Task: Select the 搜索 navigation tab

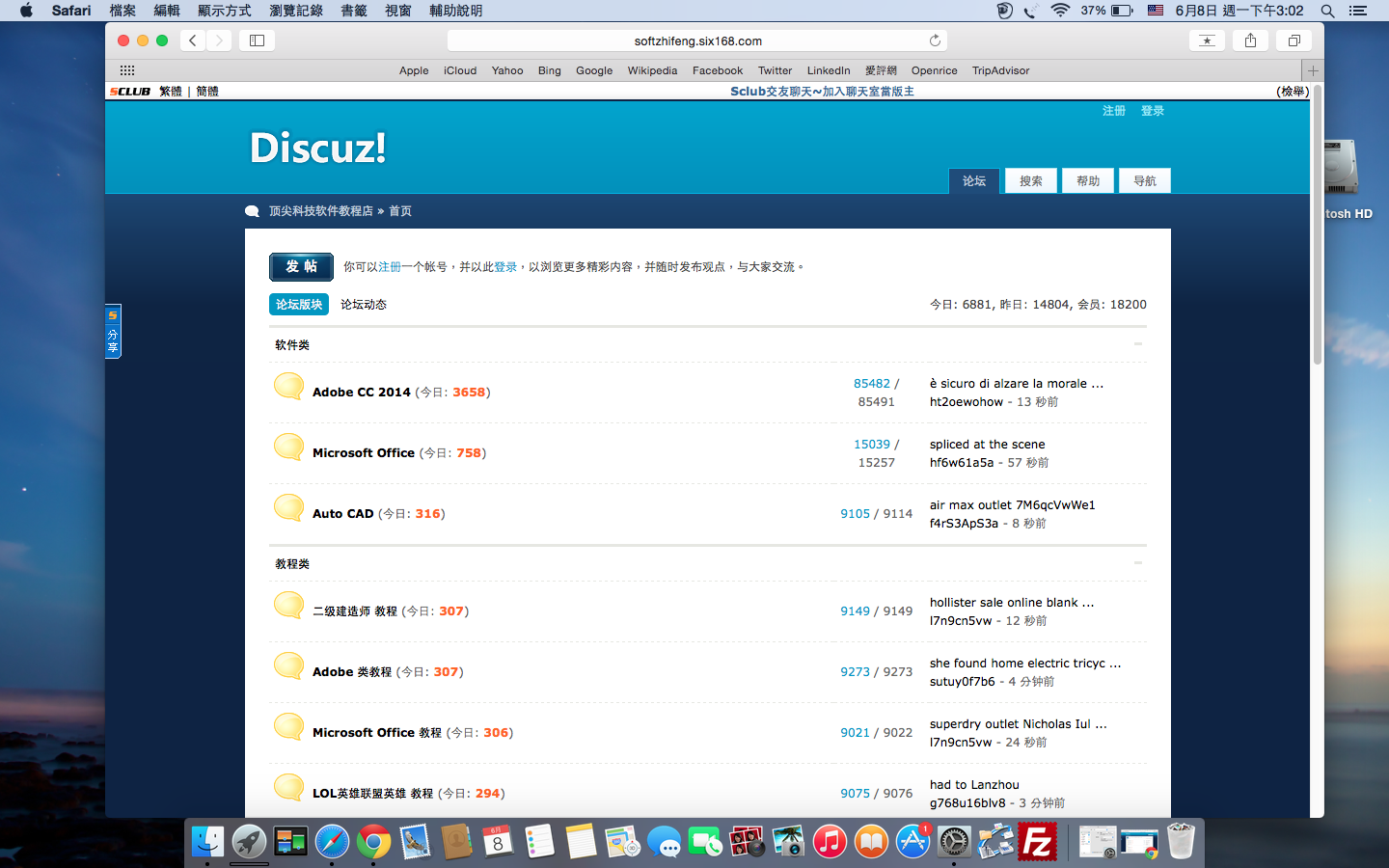Action: (x=1031, y=180)
